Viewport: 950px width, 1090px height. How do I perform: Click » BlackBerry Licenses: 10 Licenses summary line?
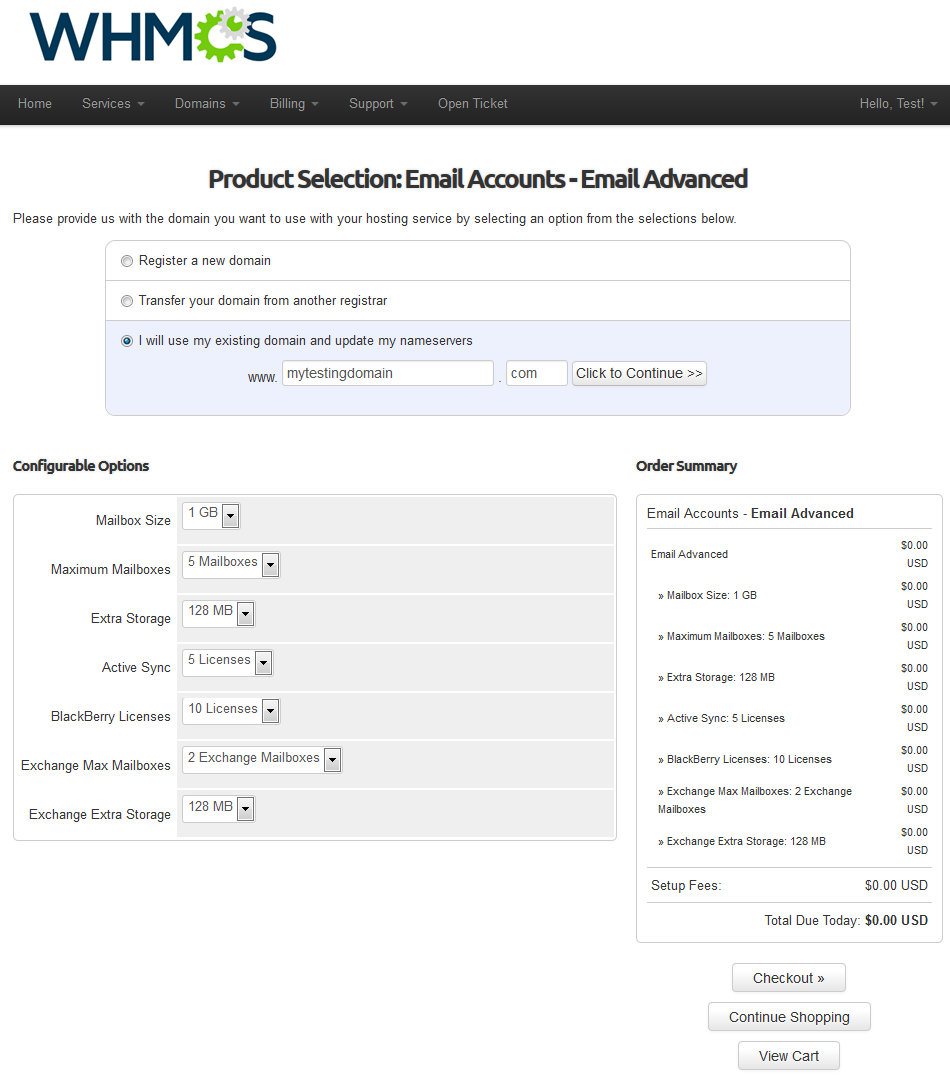click(745, 760)
